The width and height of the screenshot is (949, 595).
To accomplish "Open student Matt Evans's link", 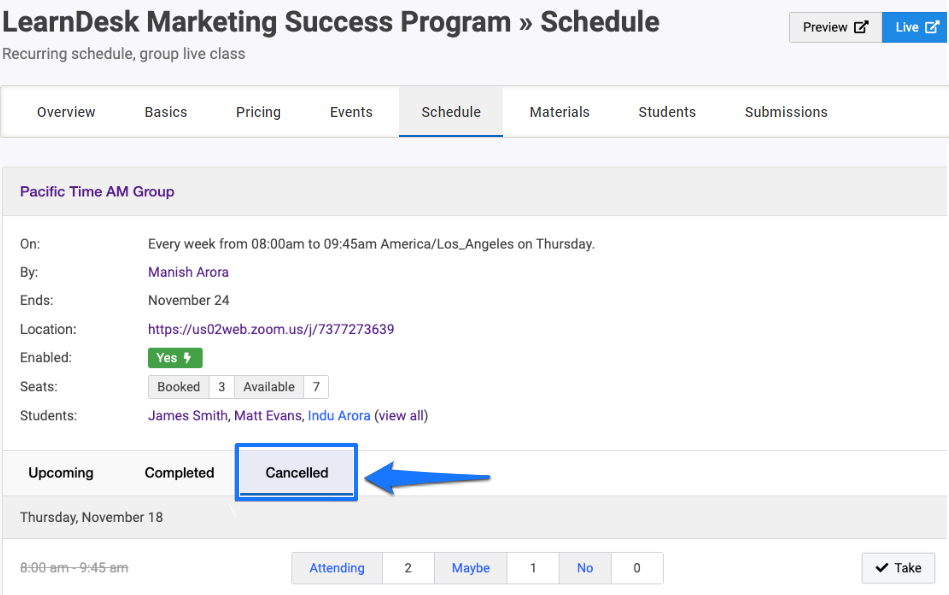I will 268,416.
